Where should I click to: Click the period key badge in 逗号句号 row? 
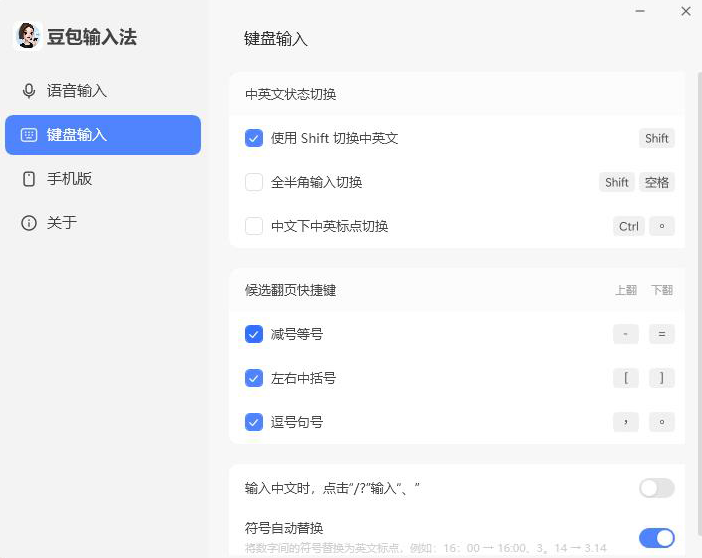click(662, 422)
